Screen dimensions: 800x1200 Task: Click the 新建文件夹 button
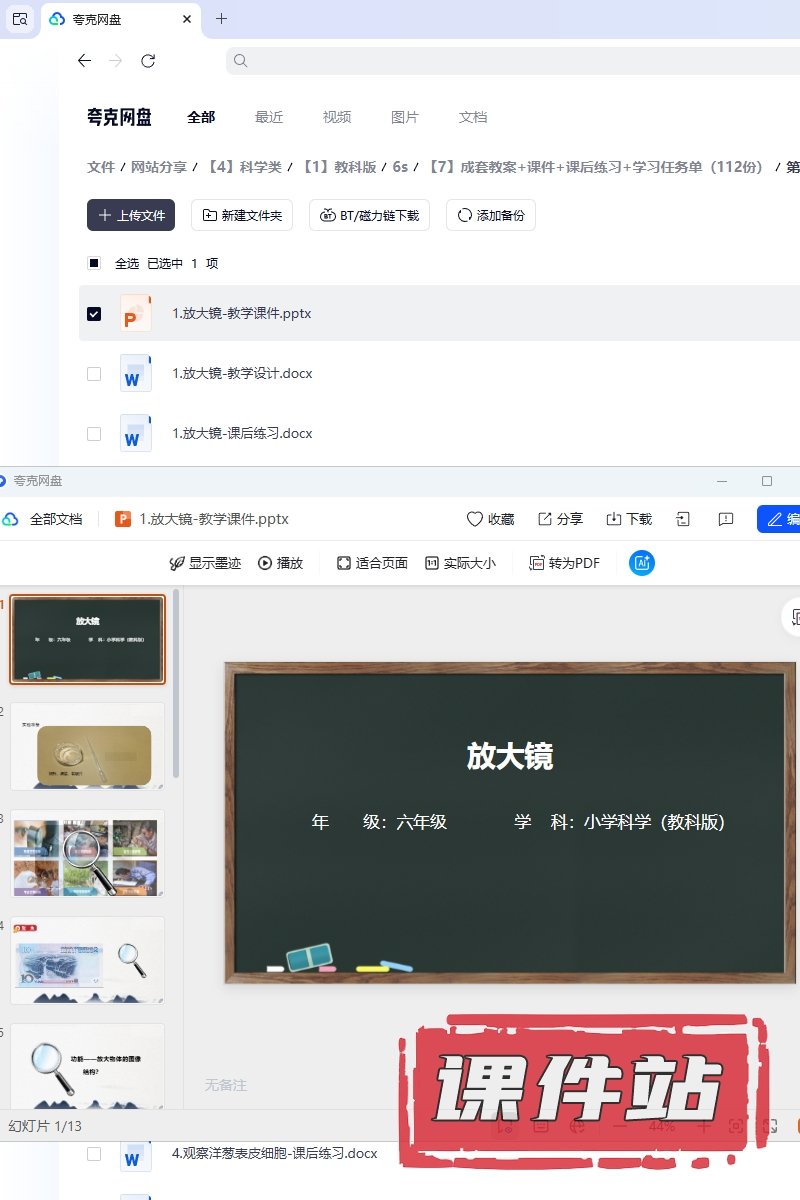pyautogui.click(x=242, y=215)
